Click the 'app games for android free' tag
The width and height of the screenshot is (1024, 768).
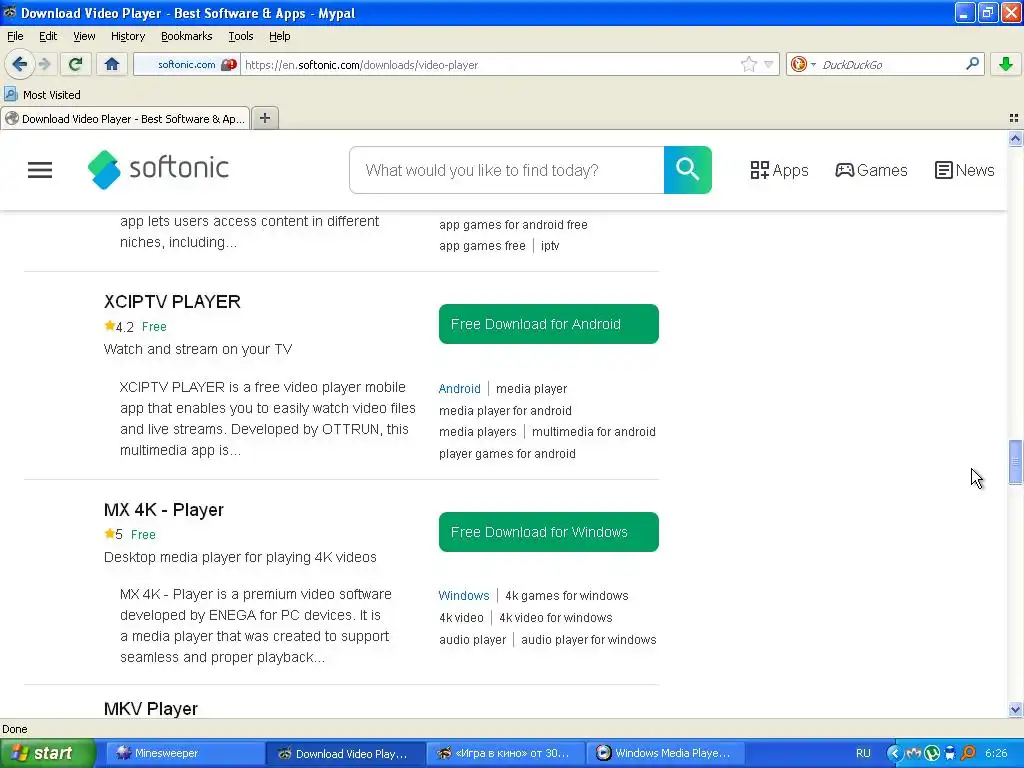(513, 225)
